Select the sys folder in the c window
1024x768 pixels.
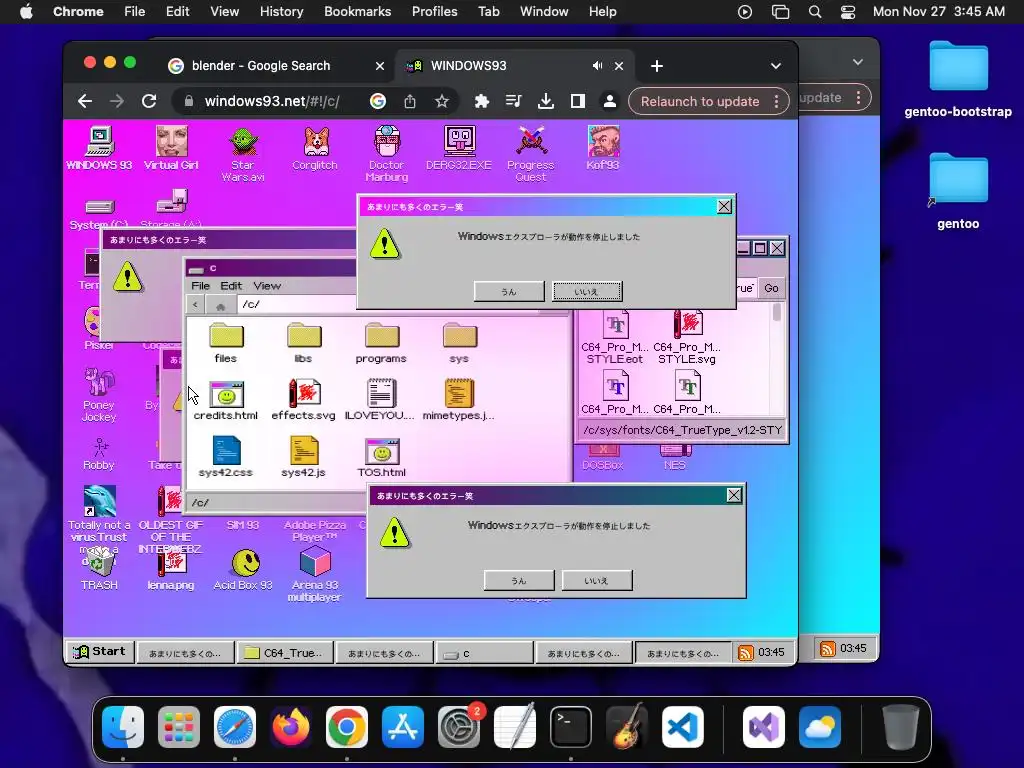[x=459, y=343]
